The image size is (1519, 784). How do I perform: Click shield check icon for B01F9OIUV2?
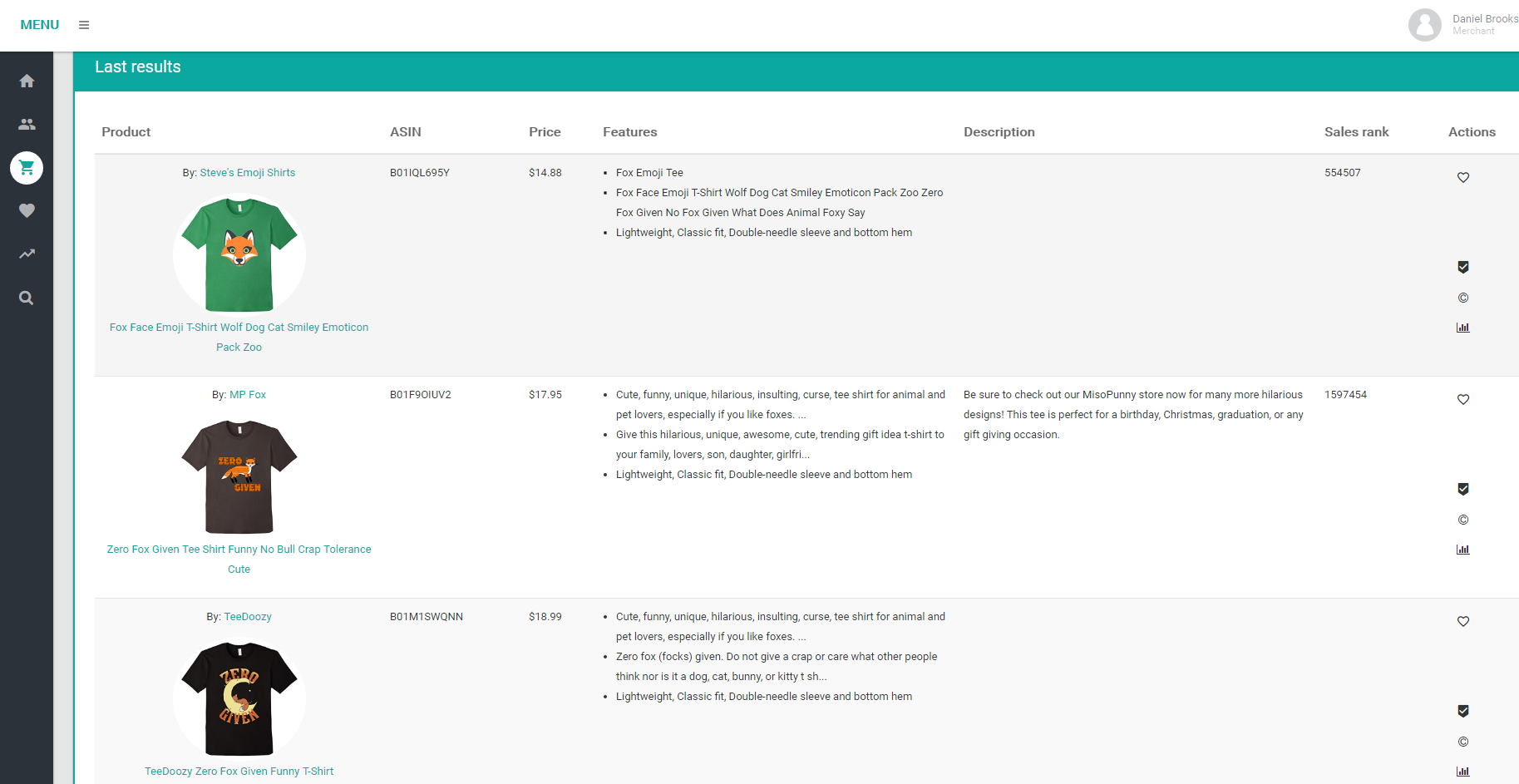point(1463,489)
